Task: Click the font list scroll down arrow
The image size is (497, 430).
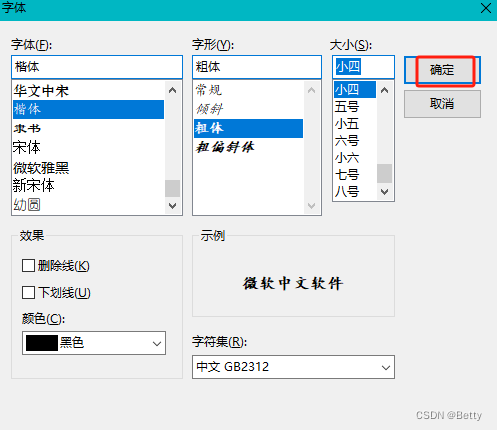Action: pyautogui.click(x=172, y=206)
